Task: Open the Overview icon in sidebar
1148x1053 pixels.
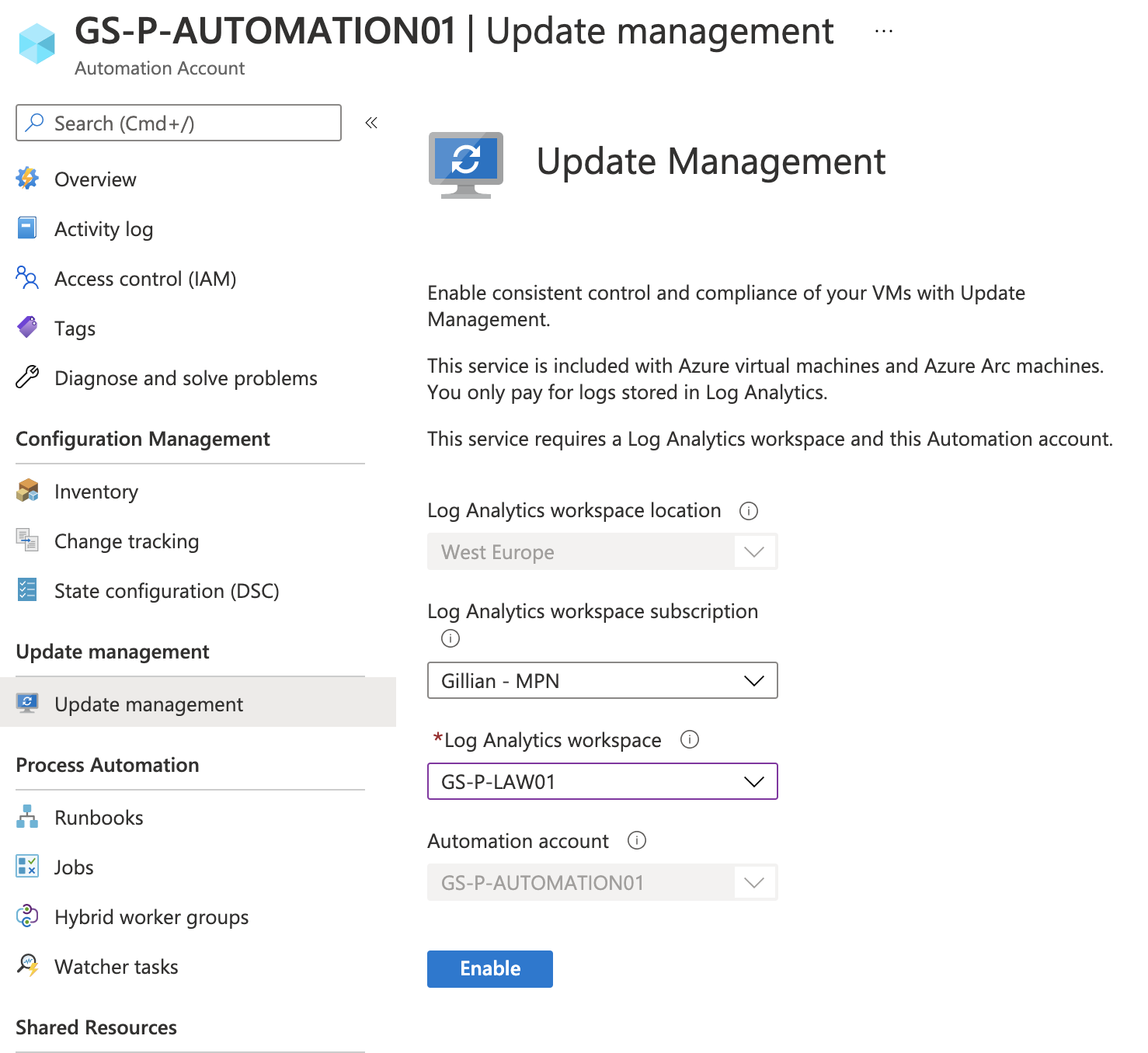Action: (27, 179)
